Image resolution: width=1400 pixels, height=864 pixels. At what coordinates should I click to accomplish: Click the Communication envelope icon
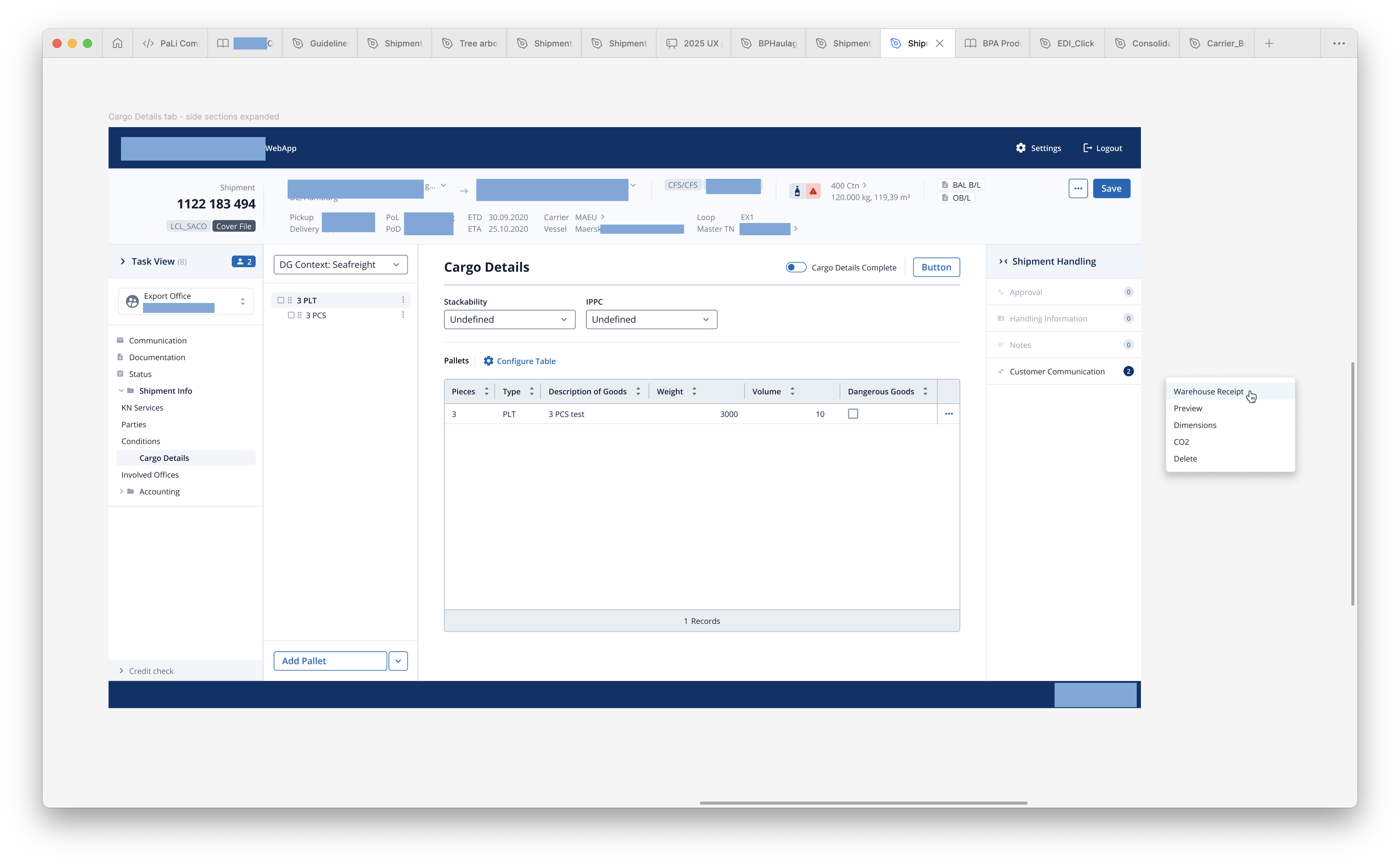pos(120,340)
